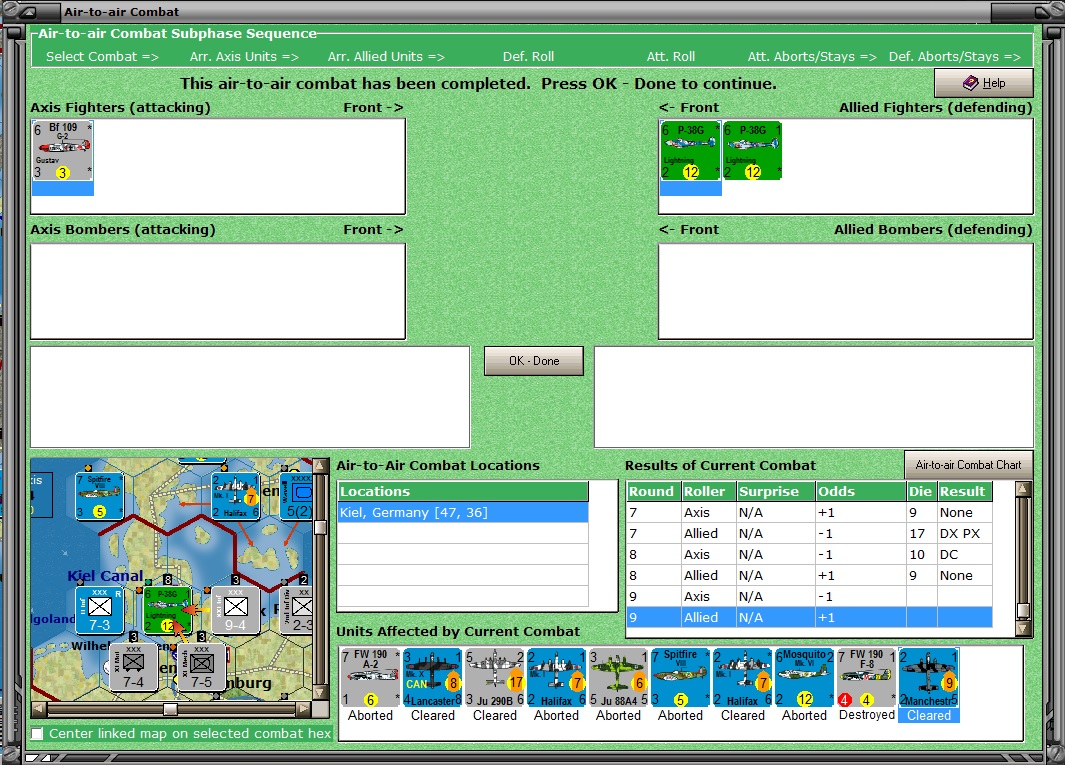Image resolution: width=1065 pixels, height=765 pixels.
Task: Select round 9 Axis row
Action: [810, 597]
